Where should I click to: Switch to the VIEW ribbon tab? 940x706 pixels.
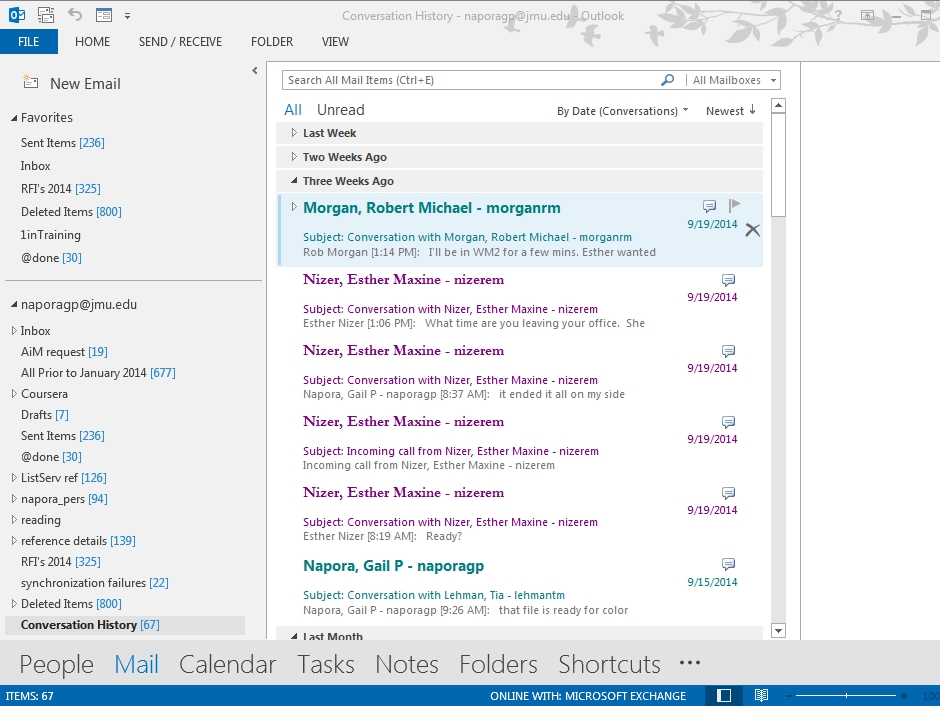tap(335, 42)
